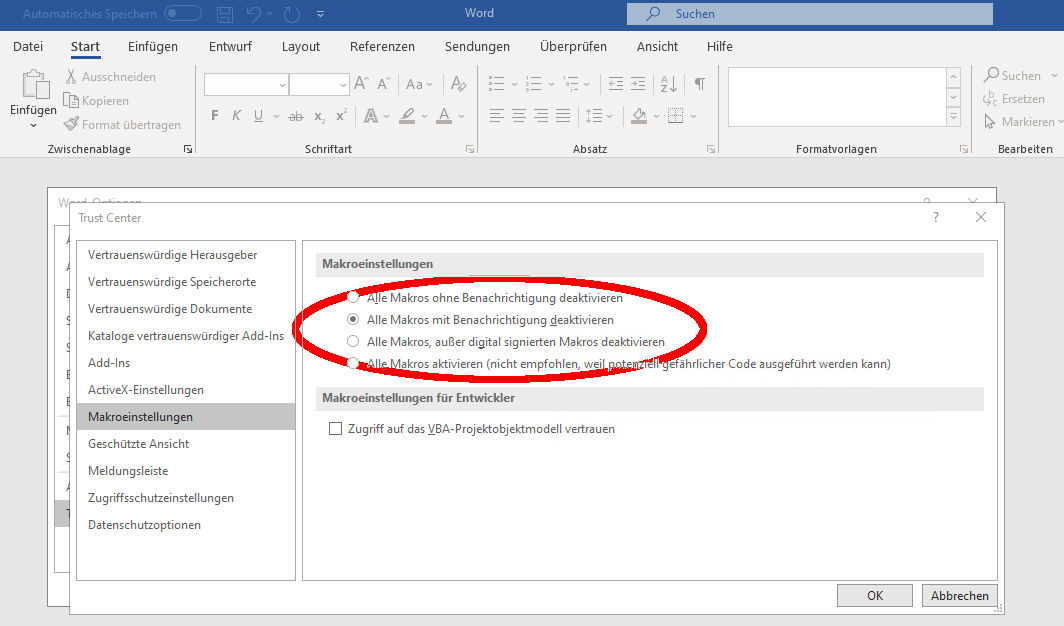1064x626 pixels.
Task: Open the Einfügen ribbon tab
Action: (153, 46)
